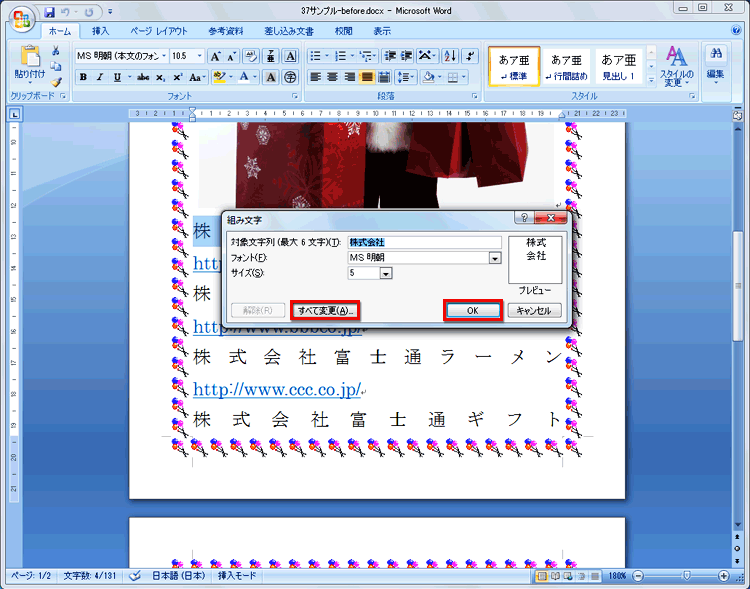Click distributed alignment icon

[384, 77]
